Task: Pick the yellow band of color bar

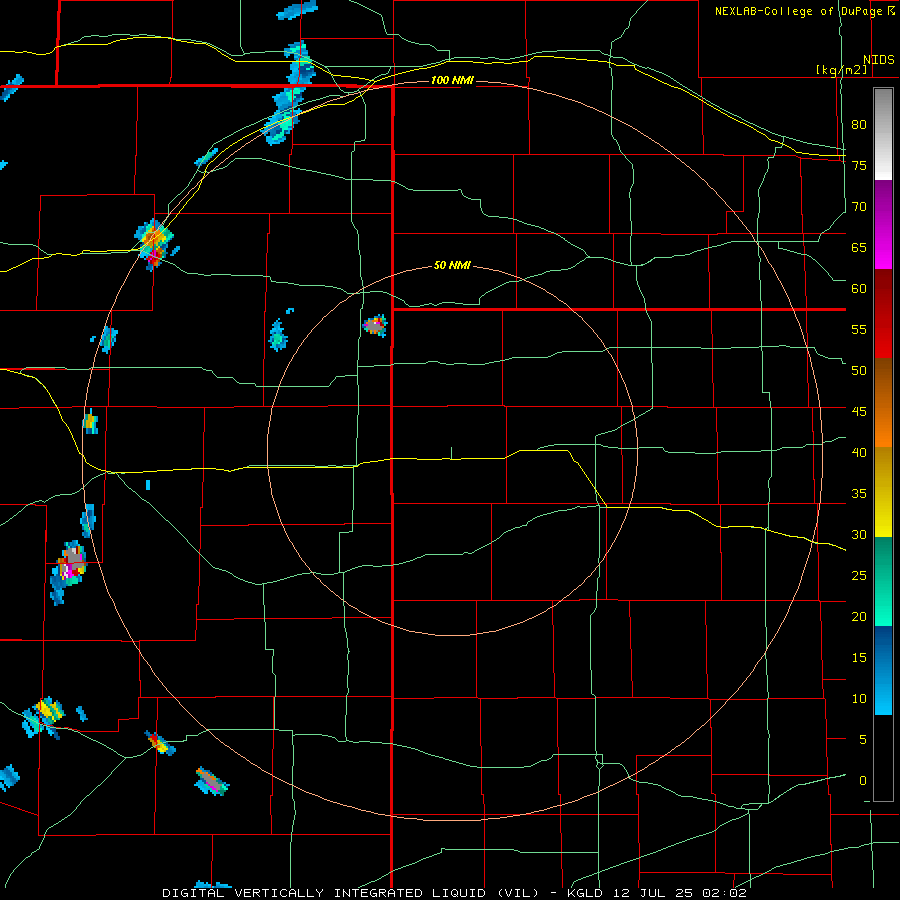Action: [883, 492]
